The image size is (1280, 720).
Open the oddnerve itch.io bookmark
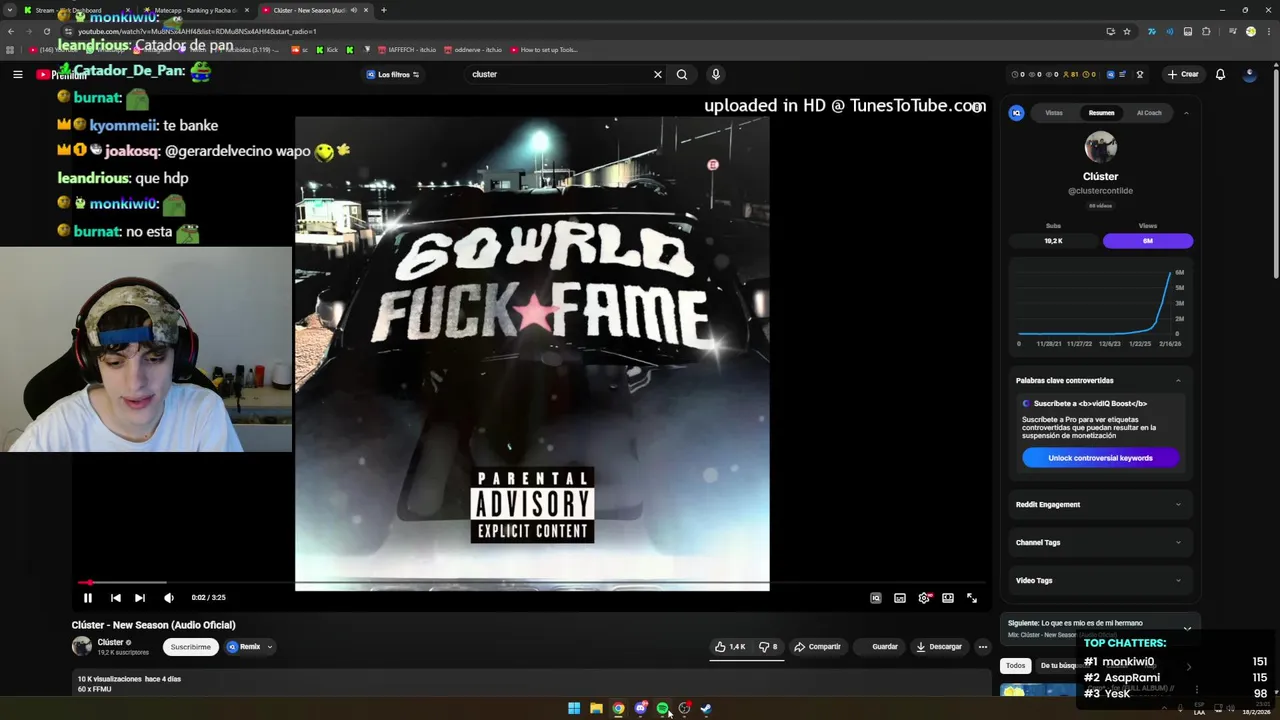click(x=472, y=50)
